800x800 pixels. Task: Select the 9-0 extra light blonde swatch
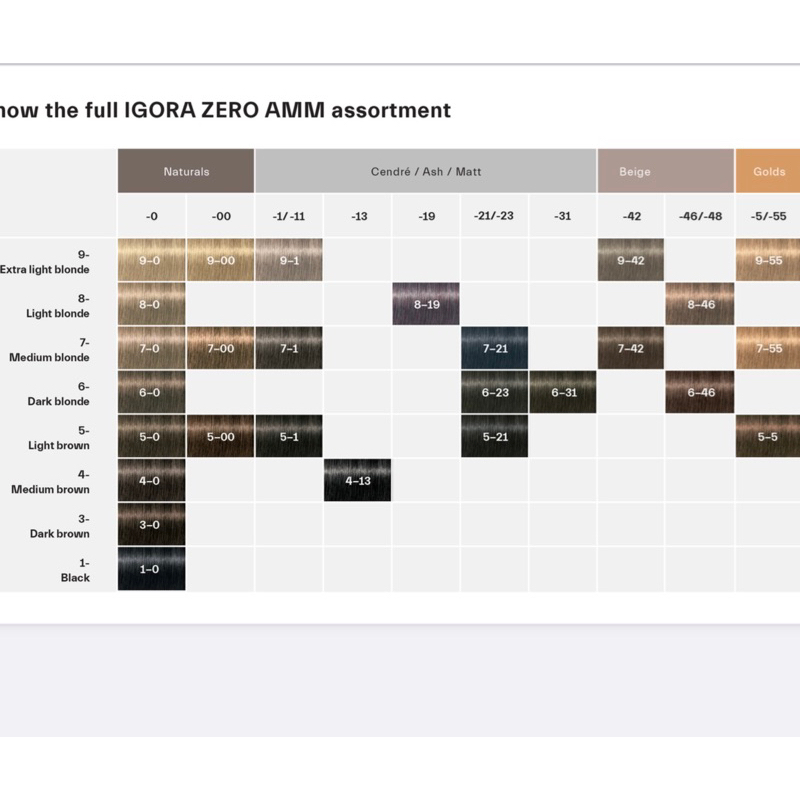(152, 260)
